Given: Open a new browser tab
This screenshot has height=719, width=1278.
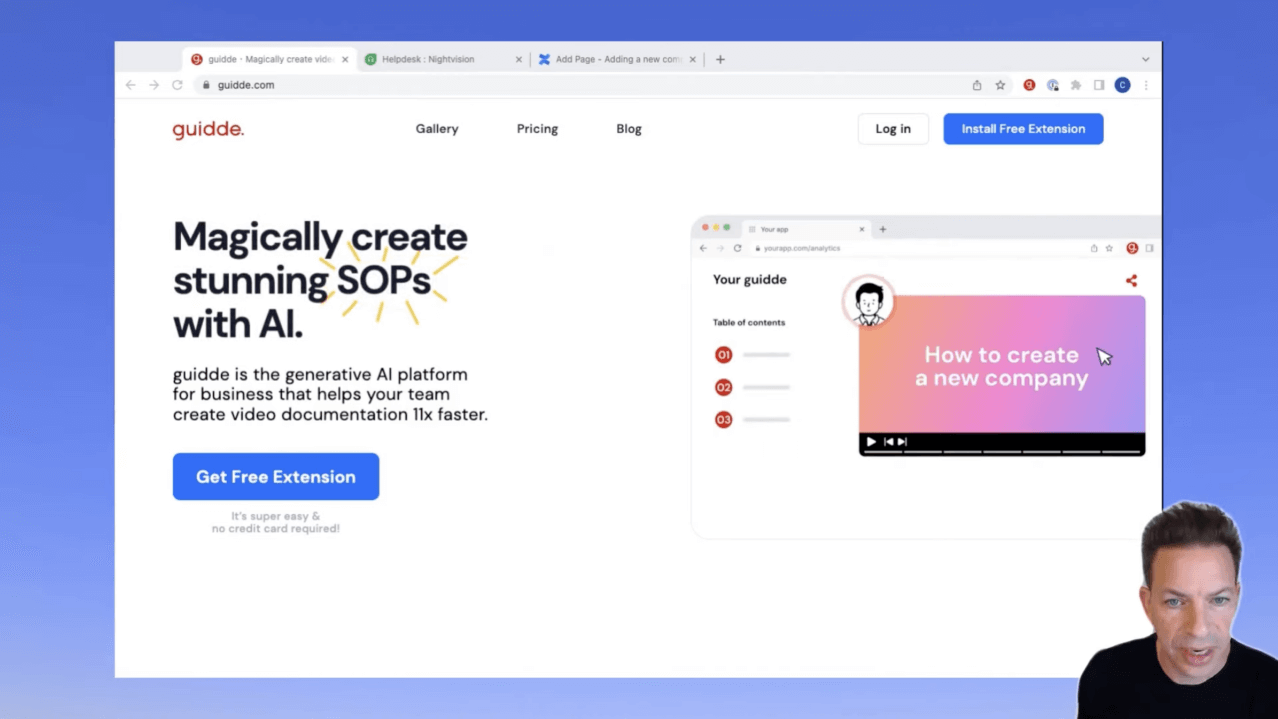Looking at the screenshot, I should coord(720,59).
